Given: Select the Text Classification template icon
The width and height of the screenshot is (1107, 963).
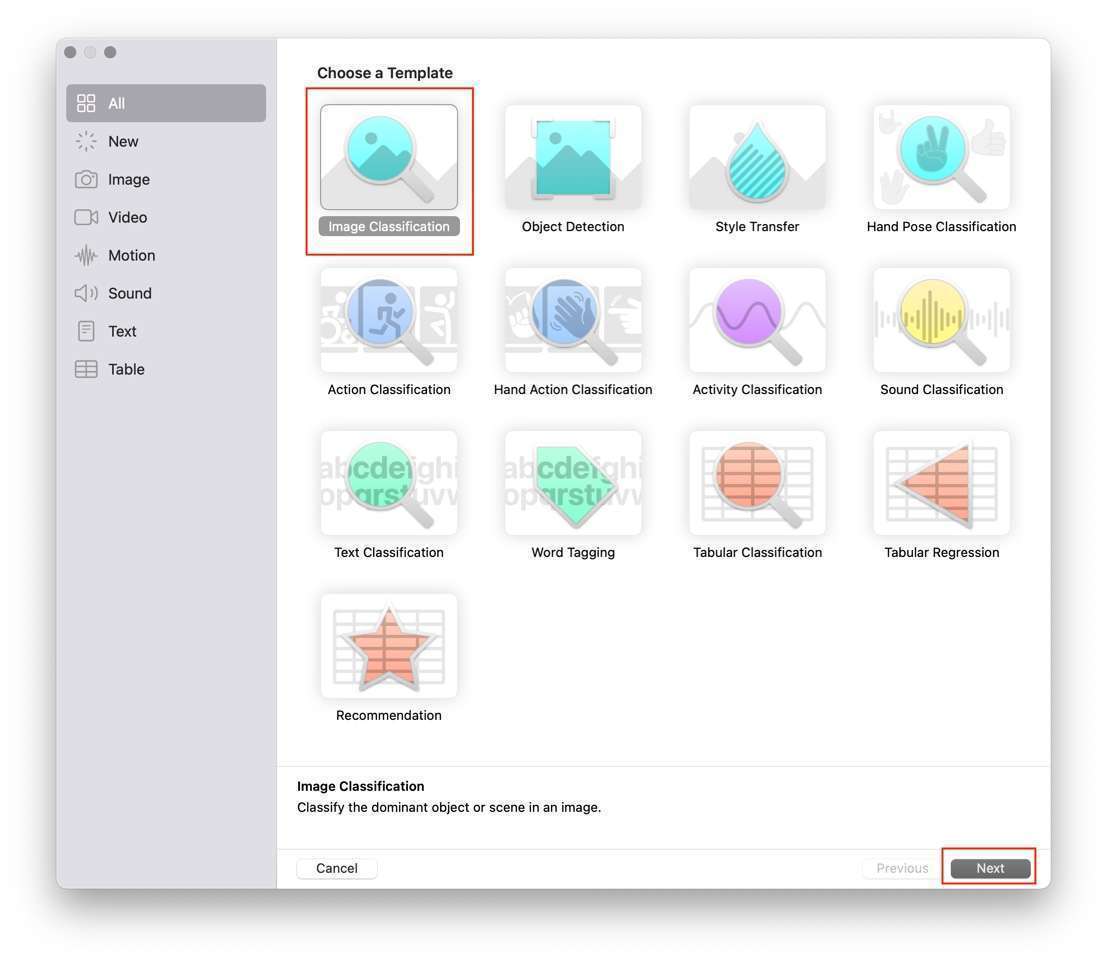Looking at the screenshot, I should coord(389,483).
